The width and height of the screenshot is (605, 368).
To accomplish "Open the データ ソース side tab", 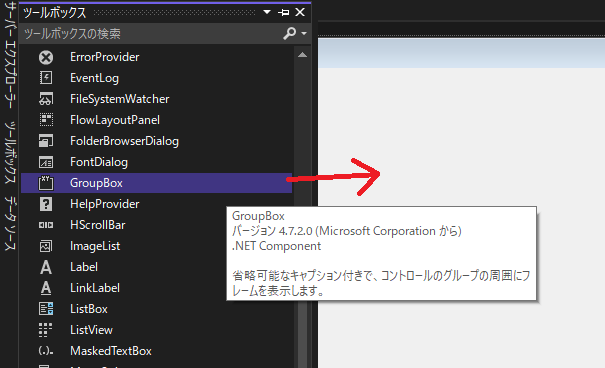I will click(10, 223).
